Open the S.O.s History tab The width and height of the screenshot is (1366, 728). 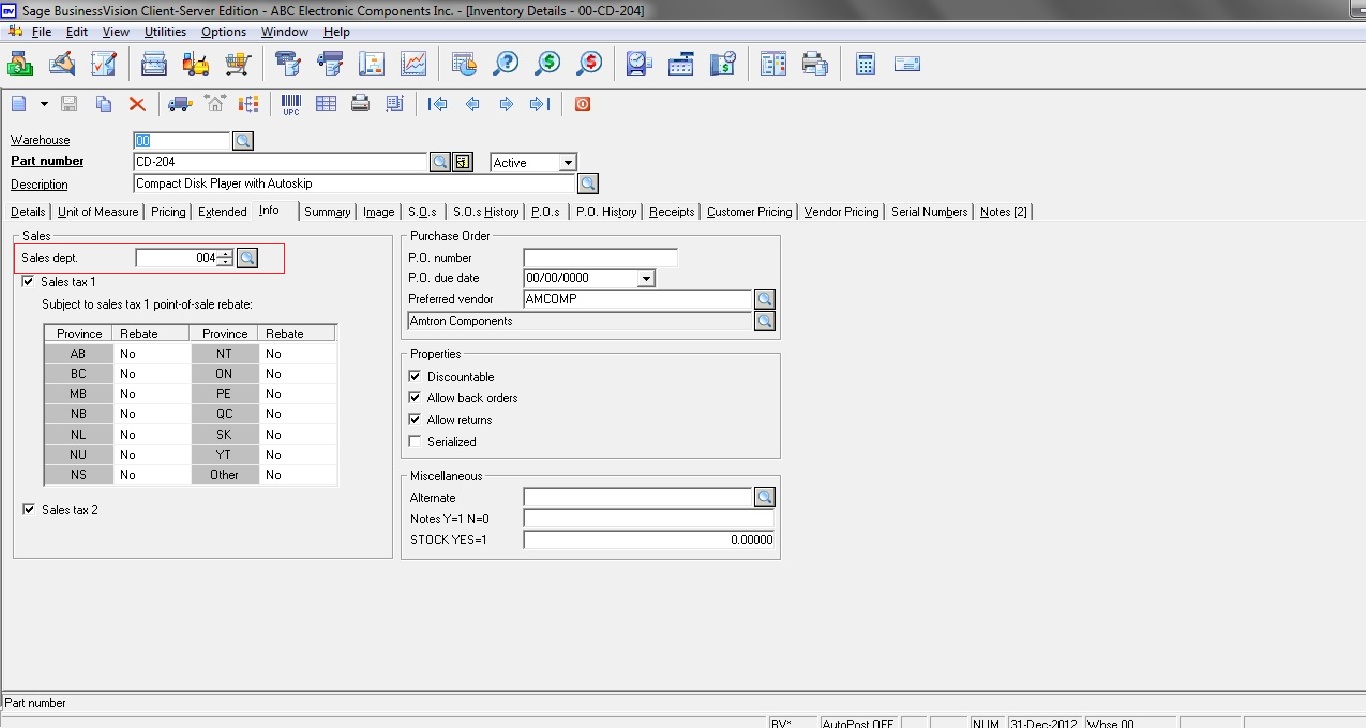(485, 212)
